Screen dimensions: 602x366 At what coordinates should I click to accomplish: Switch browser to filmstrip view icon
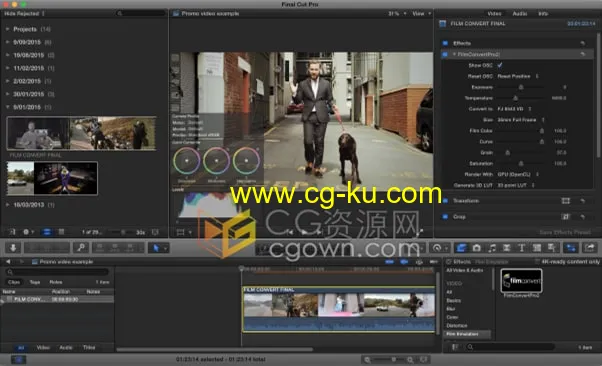click(x=46, y=232)
